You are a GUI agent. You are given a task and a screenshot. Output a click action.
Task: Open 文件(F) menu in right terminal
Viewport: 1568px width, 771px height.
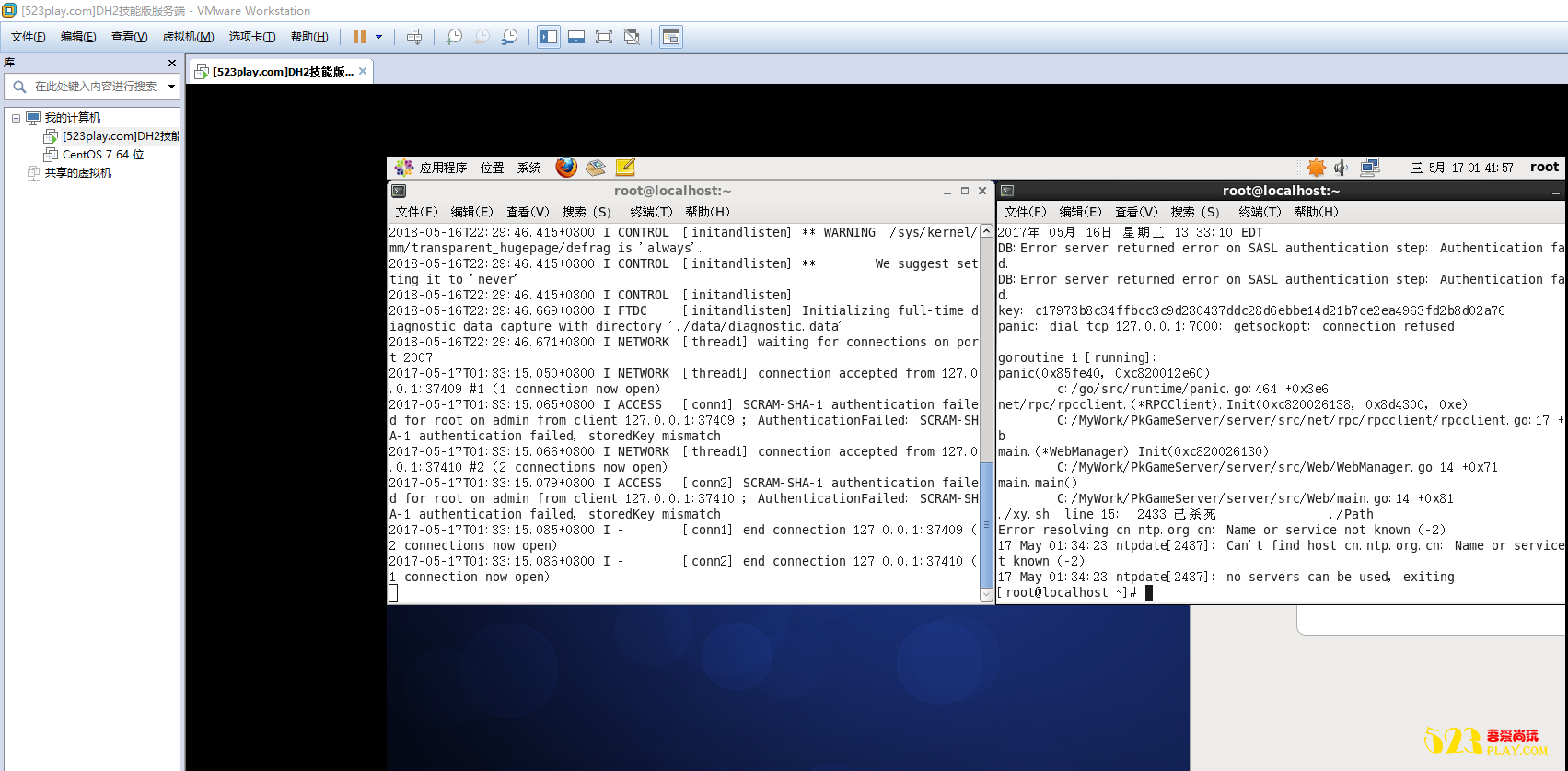click(x=1026, y=212)
